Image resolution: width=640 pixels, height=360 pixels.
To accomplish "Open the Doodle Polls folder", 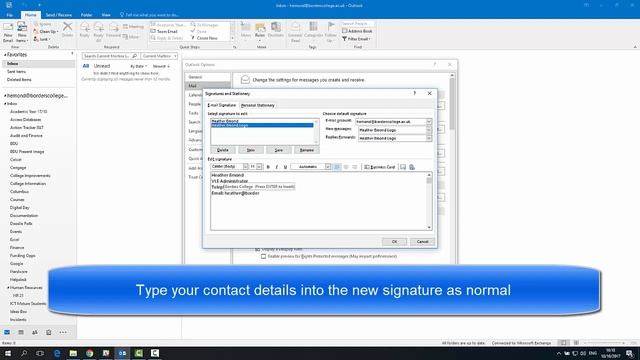I will tap(21, 224).
